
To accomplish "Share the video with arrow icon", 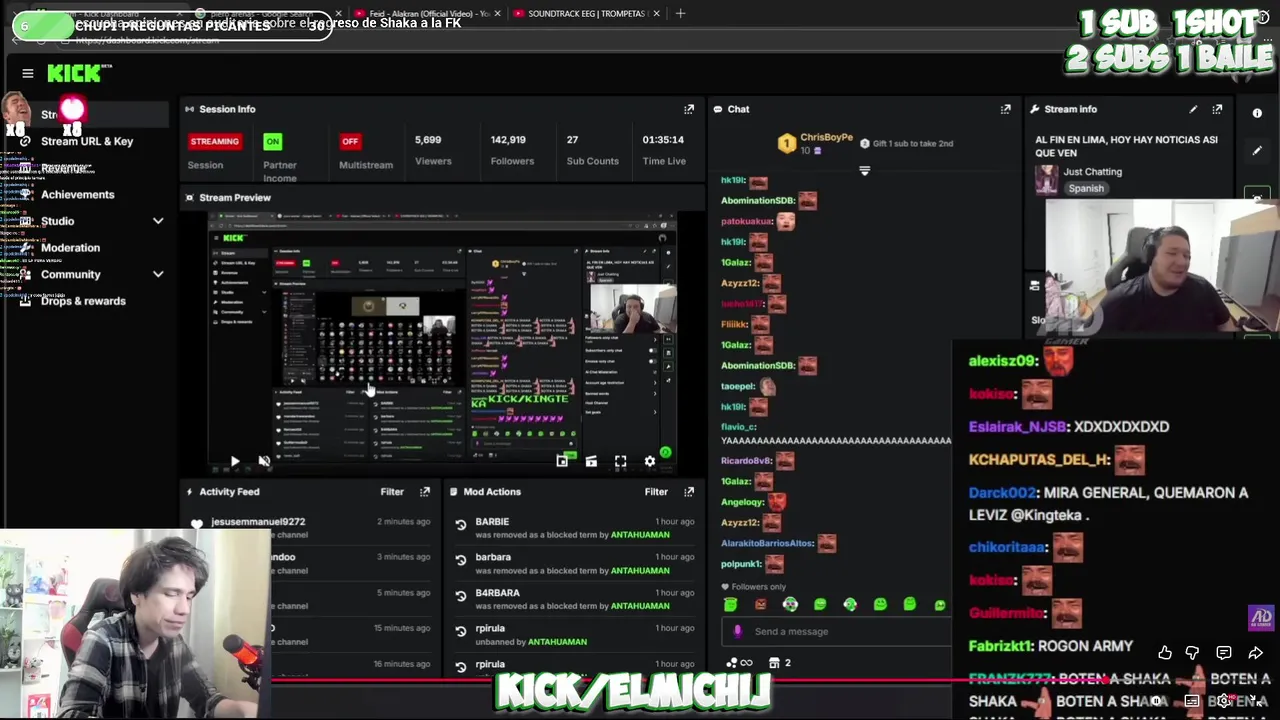I will pos(1255,653).
